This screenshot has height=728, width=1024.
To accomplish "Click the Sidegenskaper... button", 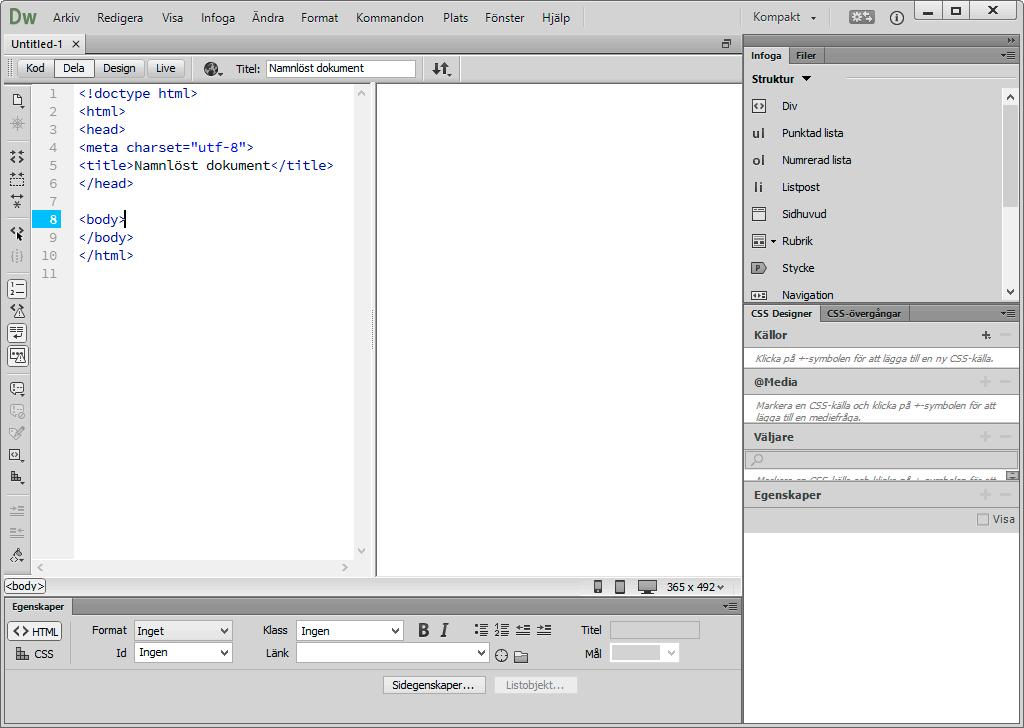I will (x=434, y=685).
